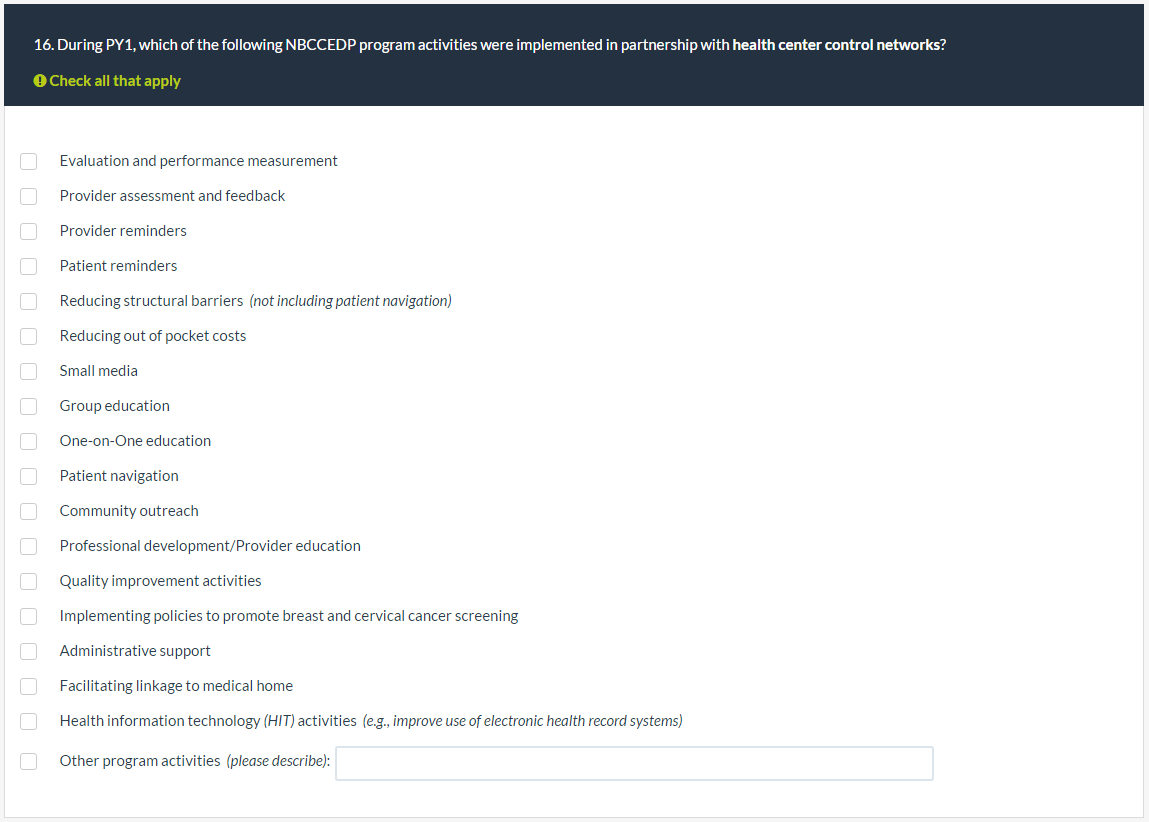Check Community outreach
The width and height of the screenshot is (1149, 822).
(29, 511)
